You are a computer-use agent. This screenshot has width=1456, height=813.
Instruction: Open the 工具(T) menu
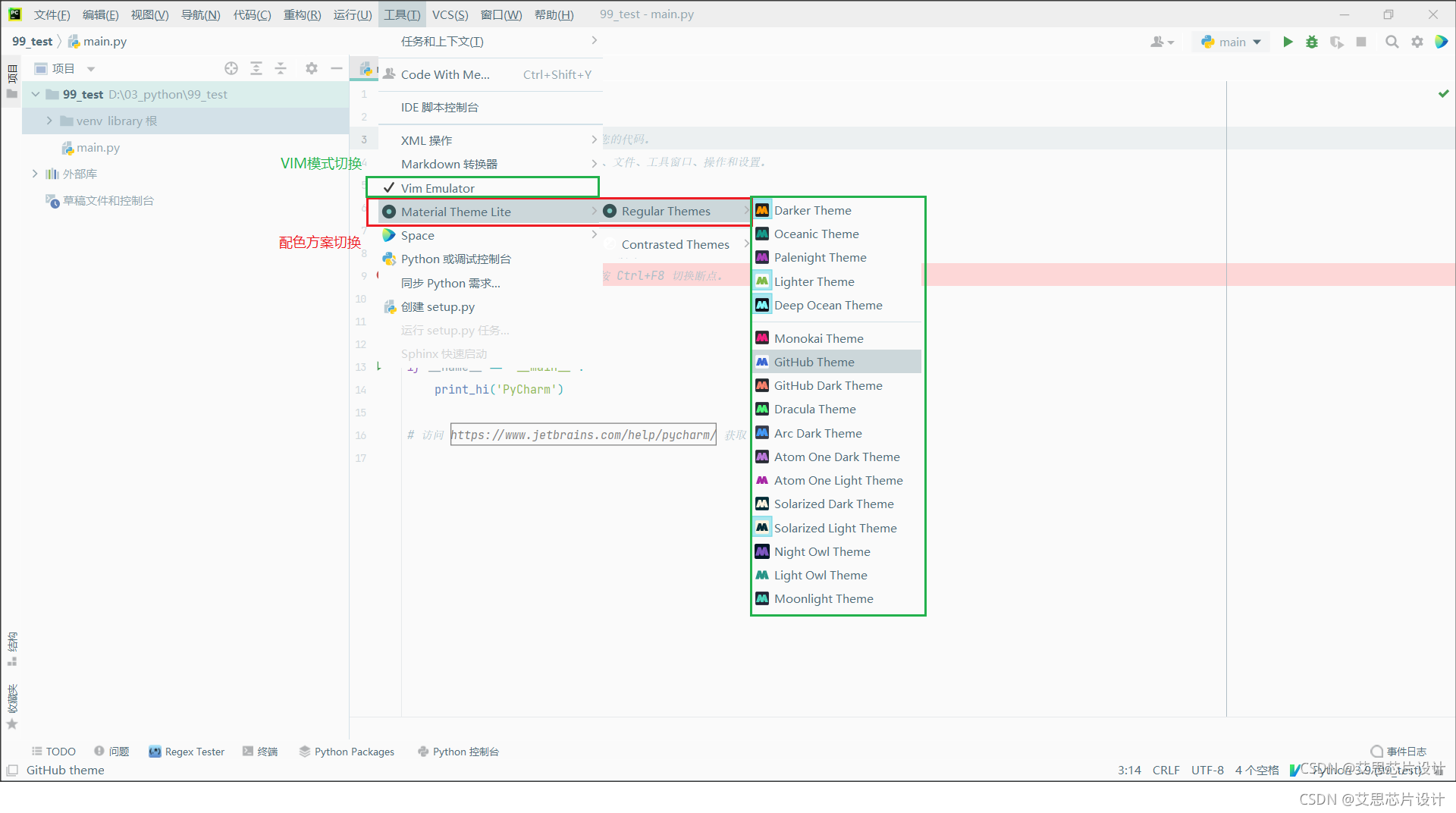point(402,14)
